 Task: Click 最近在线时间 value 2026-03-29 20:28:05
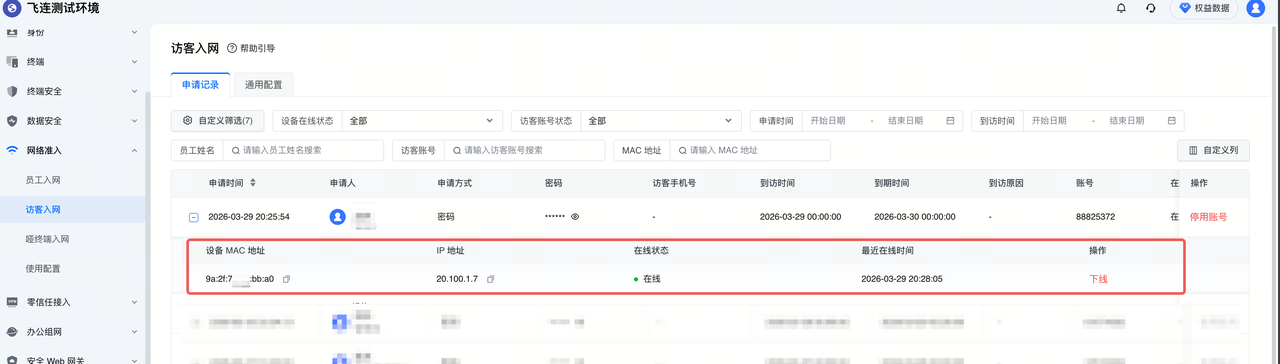902,279
